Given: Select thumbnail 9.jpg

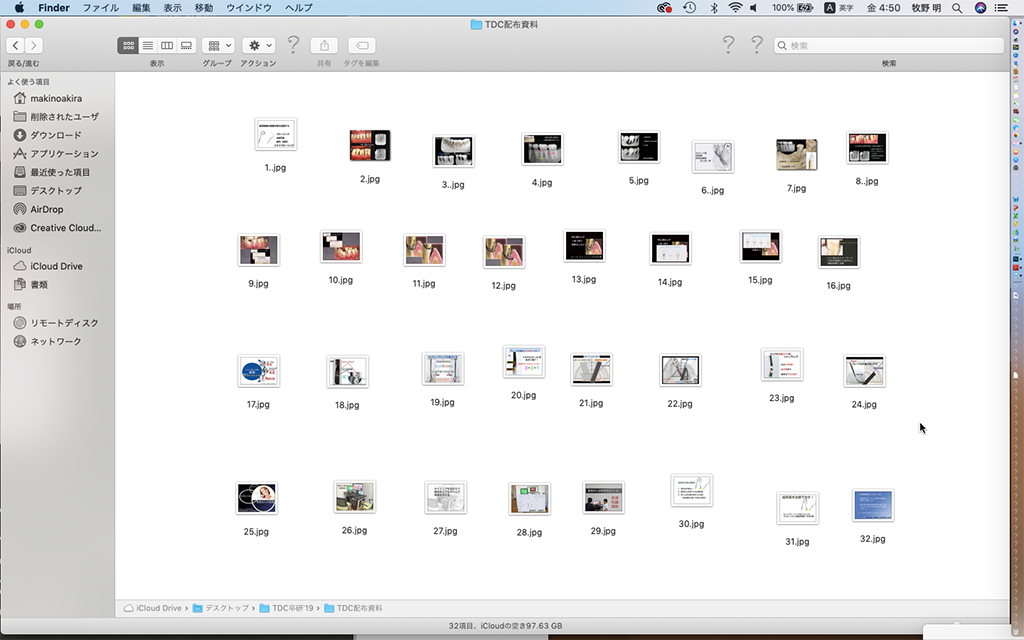Looking at the screenshot, I should (259, 250).
